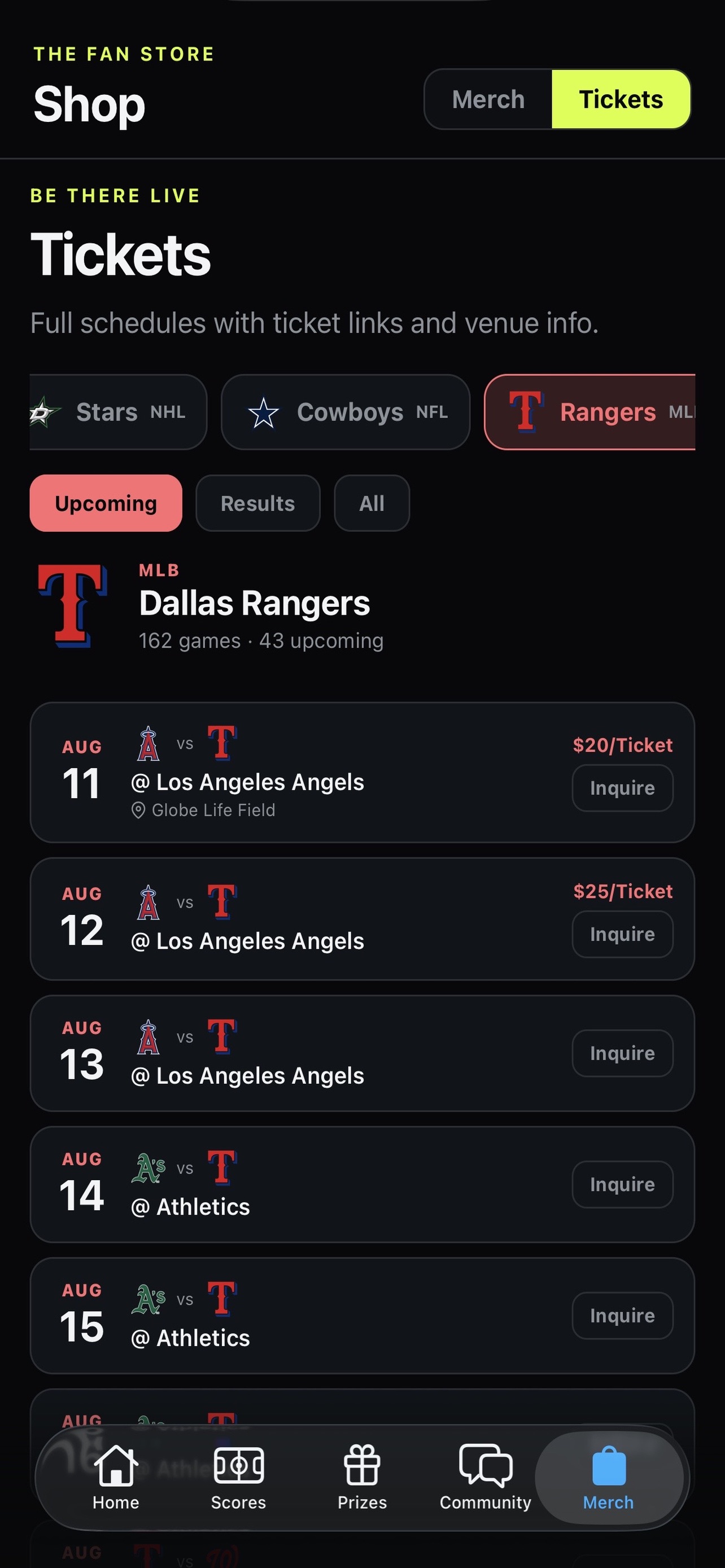725x1568 pixels.
Task: Open the Community chat bubbles icon
Action: click(x=485, y=1464)
